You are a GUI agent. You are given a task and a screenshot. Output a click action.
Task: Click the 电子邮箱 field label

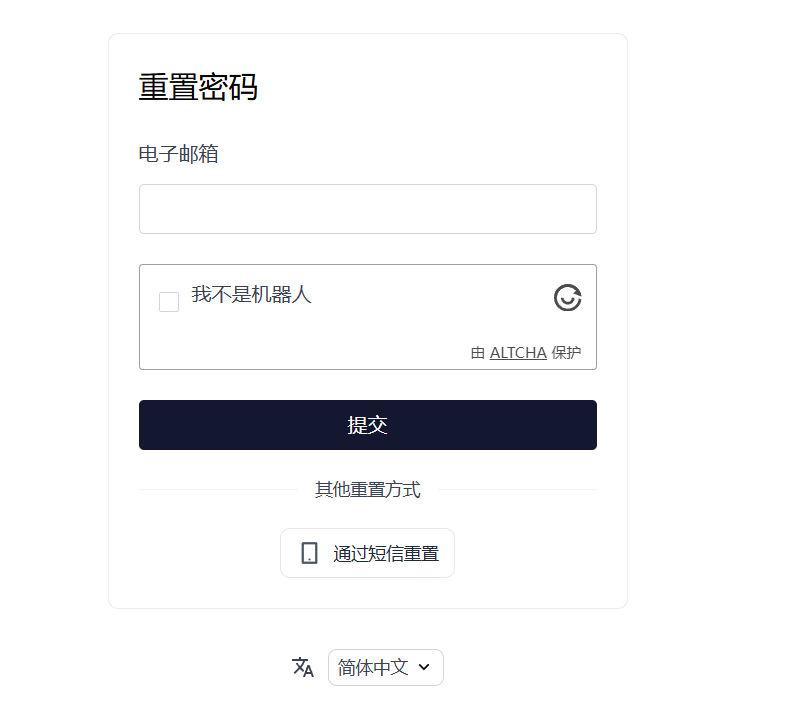coord(179,154)
